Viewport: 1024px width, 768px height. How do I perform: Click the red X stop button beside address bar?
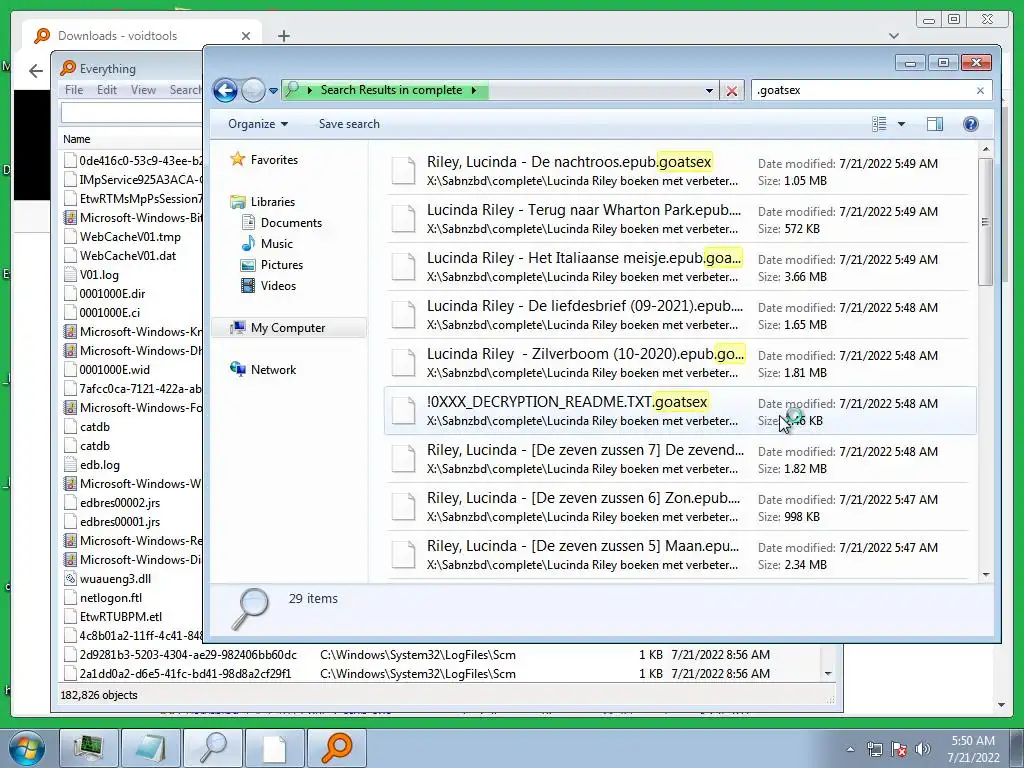(x=731, y=91)
